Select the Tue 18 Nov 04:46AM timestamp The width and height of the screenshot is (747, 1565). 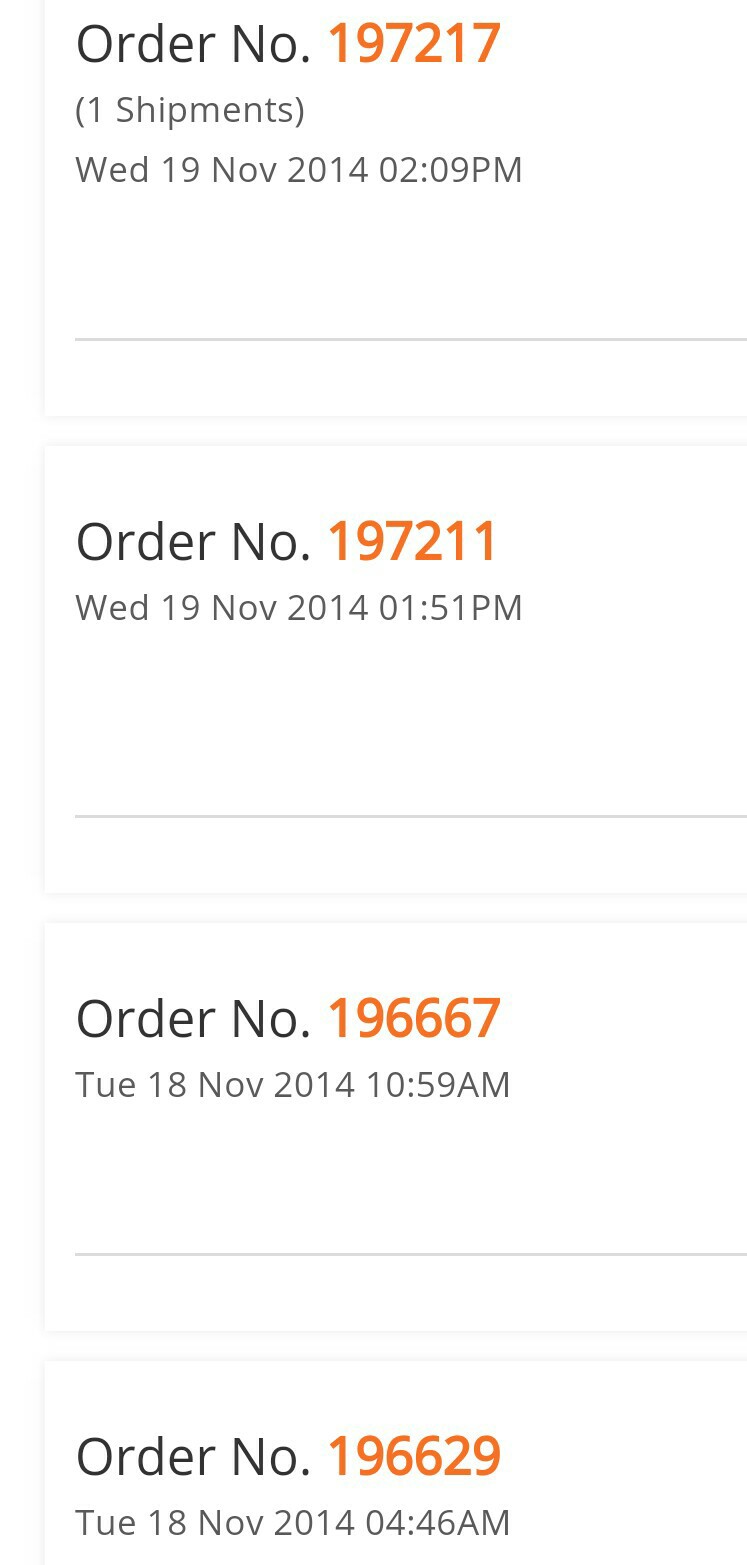tap(293, 1523)
